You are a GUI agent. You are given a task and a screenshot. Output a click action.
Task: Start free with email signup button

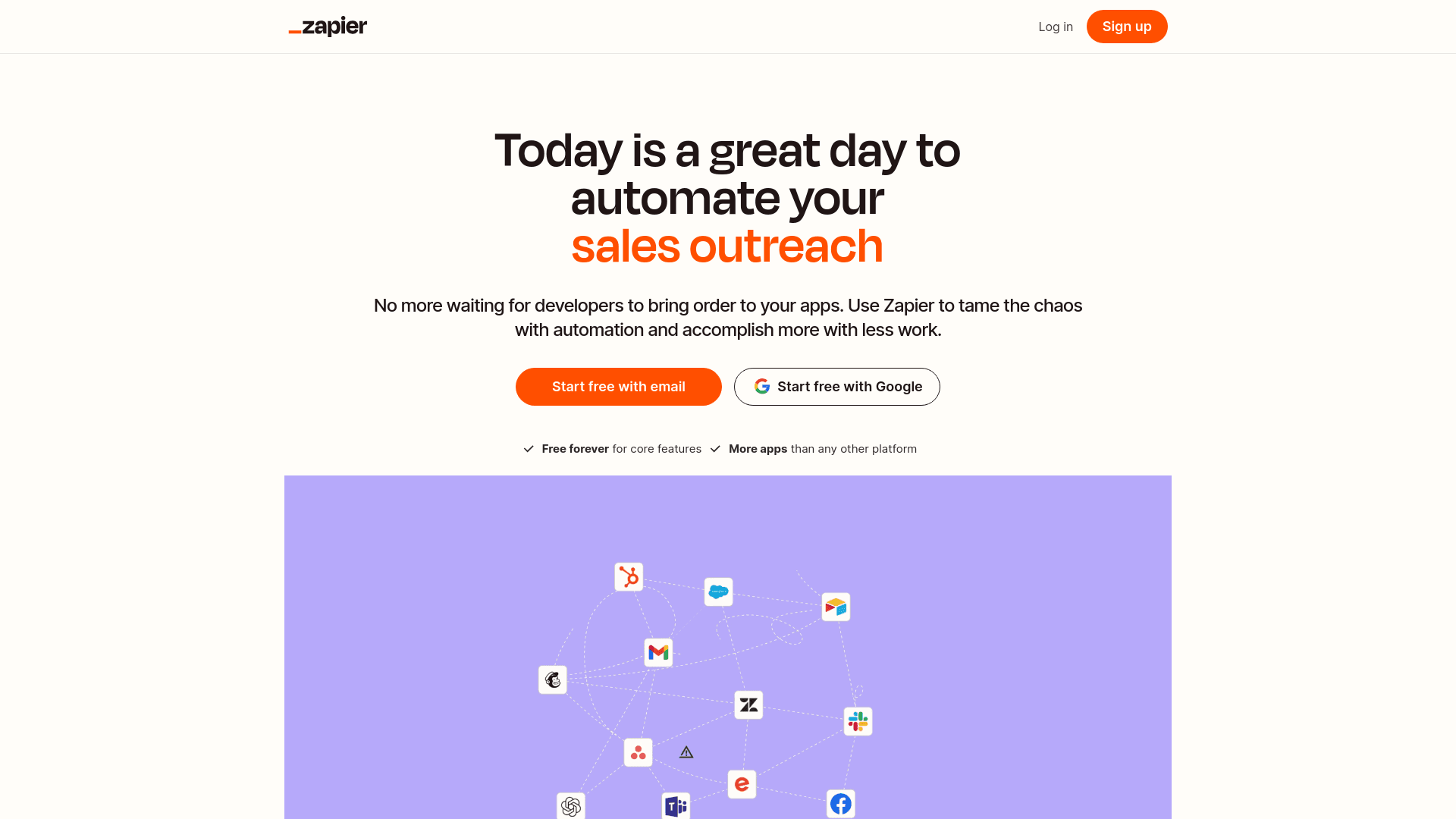pyautogui.click(x=618, y=386)
